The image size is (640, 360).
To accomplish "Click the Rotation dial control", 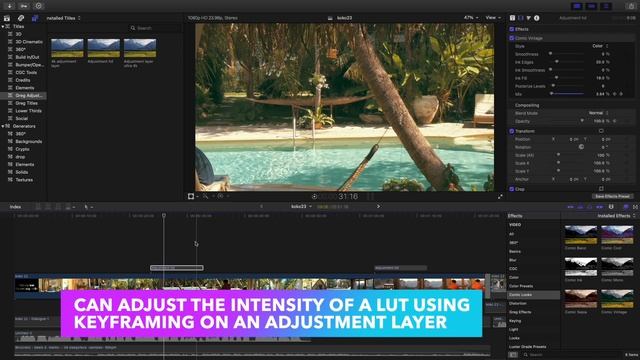I will coord(581,147).
